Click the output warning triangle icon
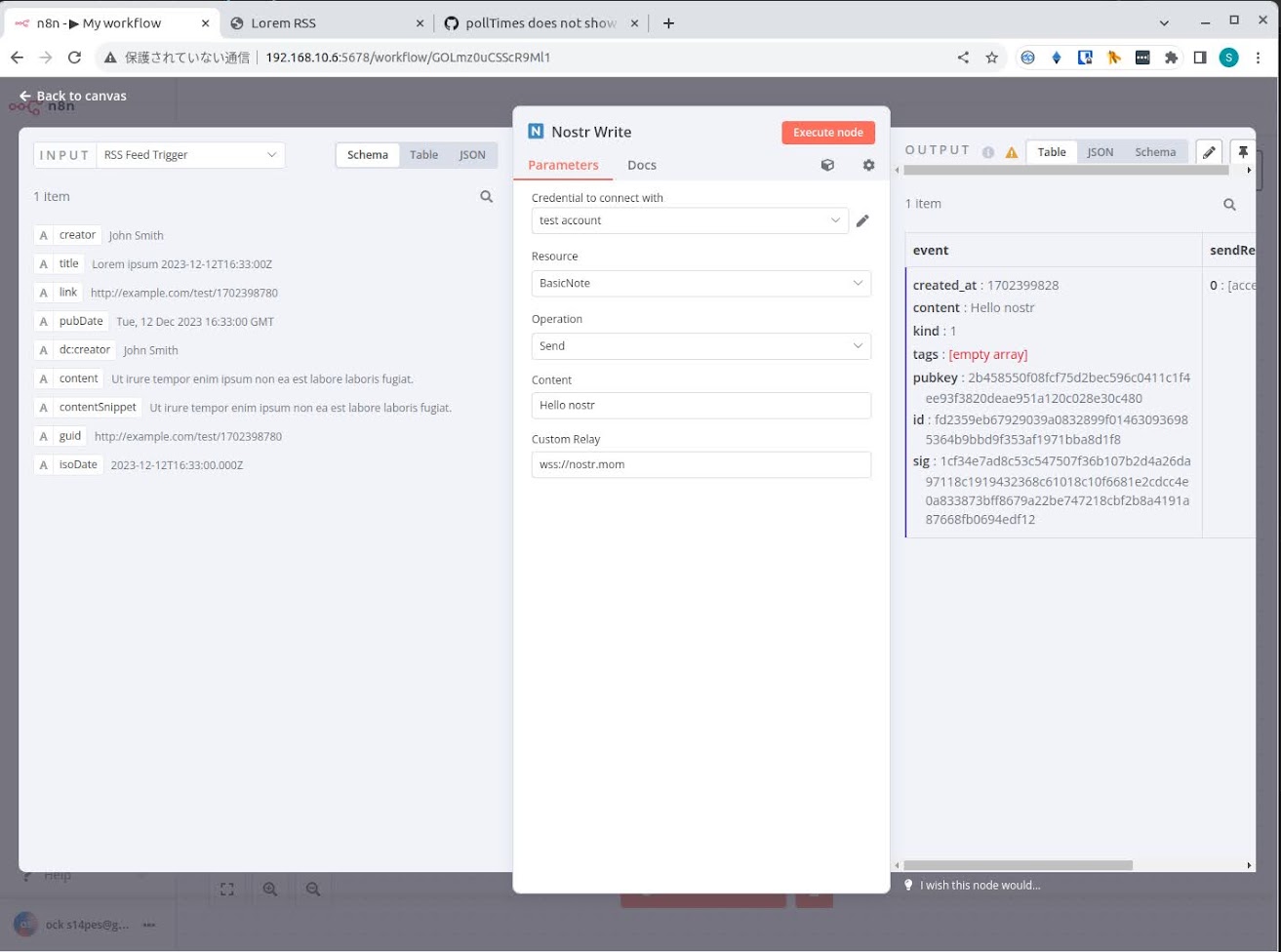 pos(1012,152)
